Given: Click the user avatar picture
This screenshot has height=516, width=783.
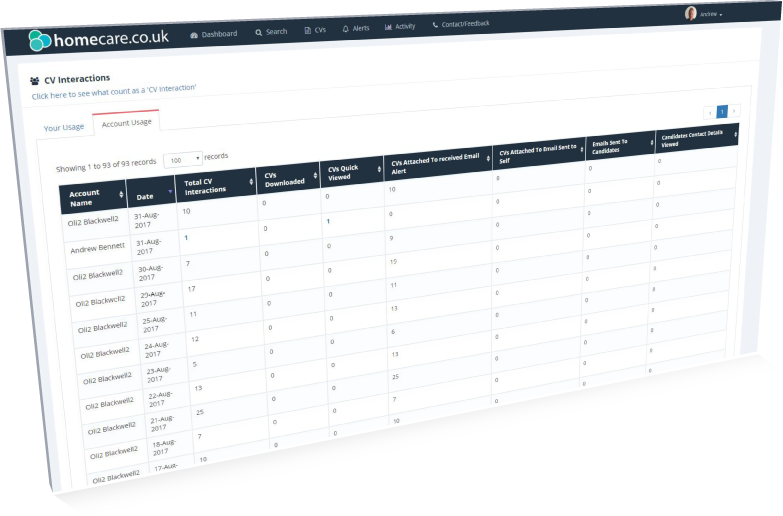Looking at the screenshot, I should [x=691, y=13].
